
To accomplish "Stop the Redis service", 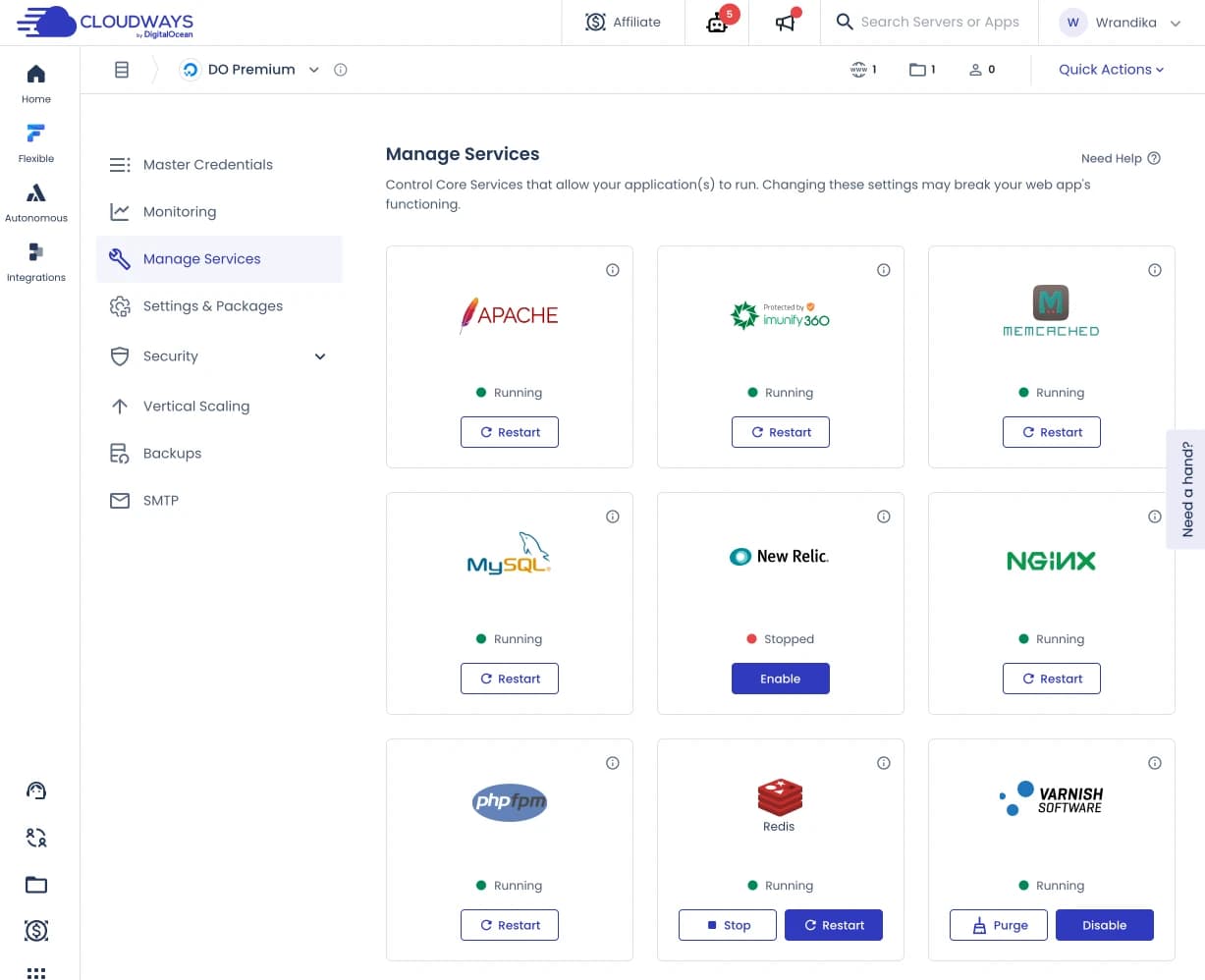I will (x=728, y=925).
